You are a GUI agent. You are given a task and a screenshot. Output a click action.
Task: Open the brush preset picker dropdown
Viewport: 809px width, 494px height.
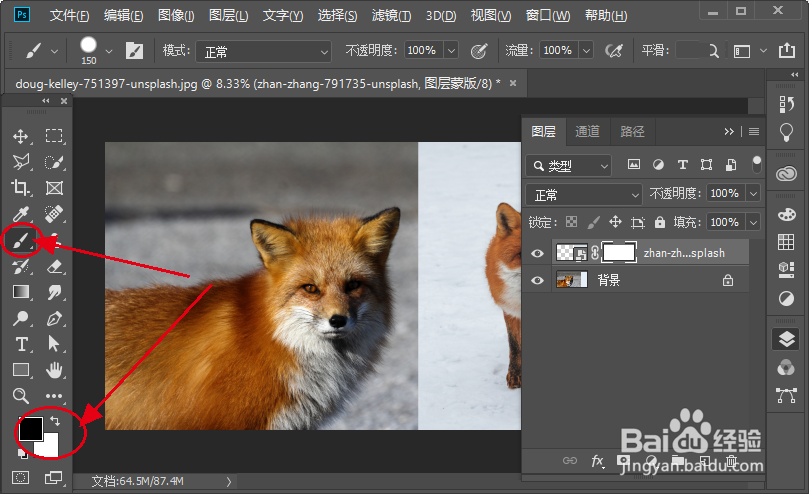109,51
